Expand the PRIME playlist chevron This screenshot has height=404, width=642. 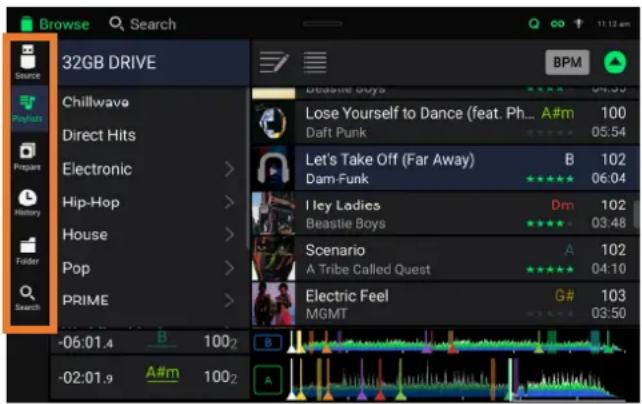pyautogui.click(x=230, y=301)
